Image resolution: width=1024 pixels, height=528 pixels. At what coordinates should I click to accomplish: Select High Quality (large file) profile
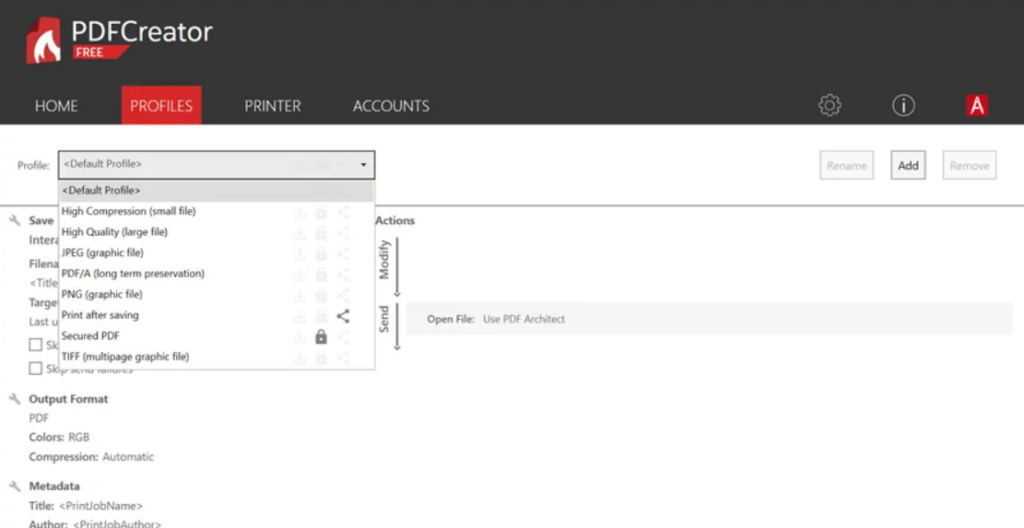click(x=216, y=232)
